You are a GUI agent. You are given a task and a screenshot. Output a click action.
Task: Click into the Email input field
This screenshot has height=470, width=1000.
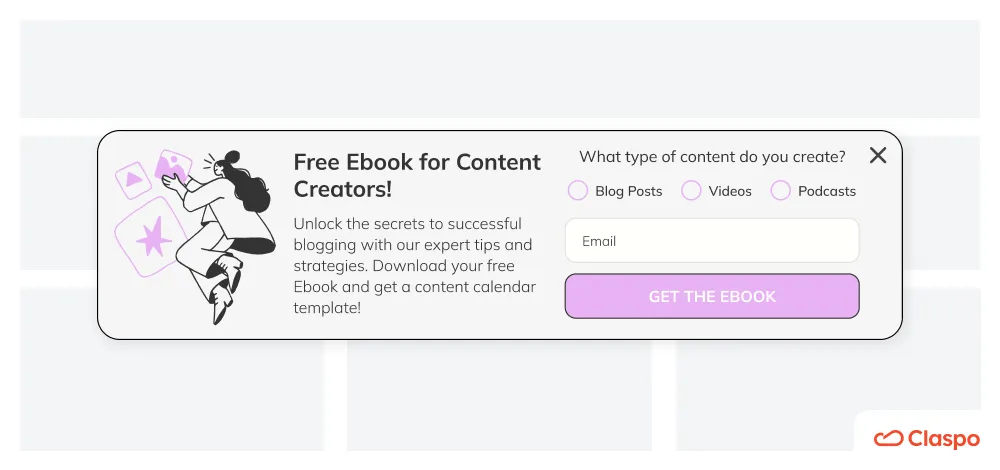(x=712, y=240)
